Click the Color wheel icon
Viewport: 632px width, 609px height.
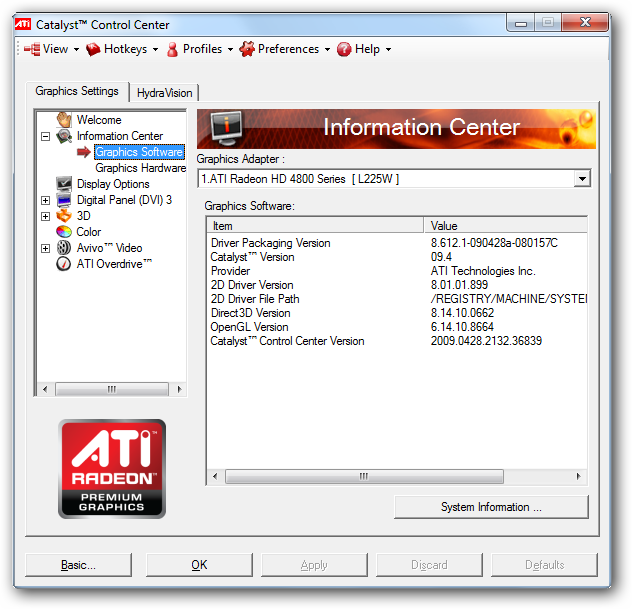(64, 232)
